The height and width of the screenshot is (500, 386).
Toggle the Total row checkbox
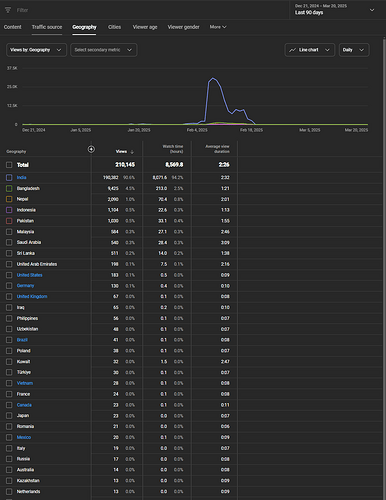pyautogui.click(x=9, y=165)
